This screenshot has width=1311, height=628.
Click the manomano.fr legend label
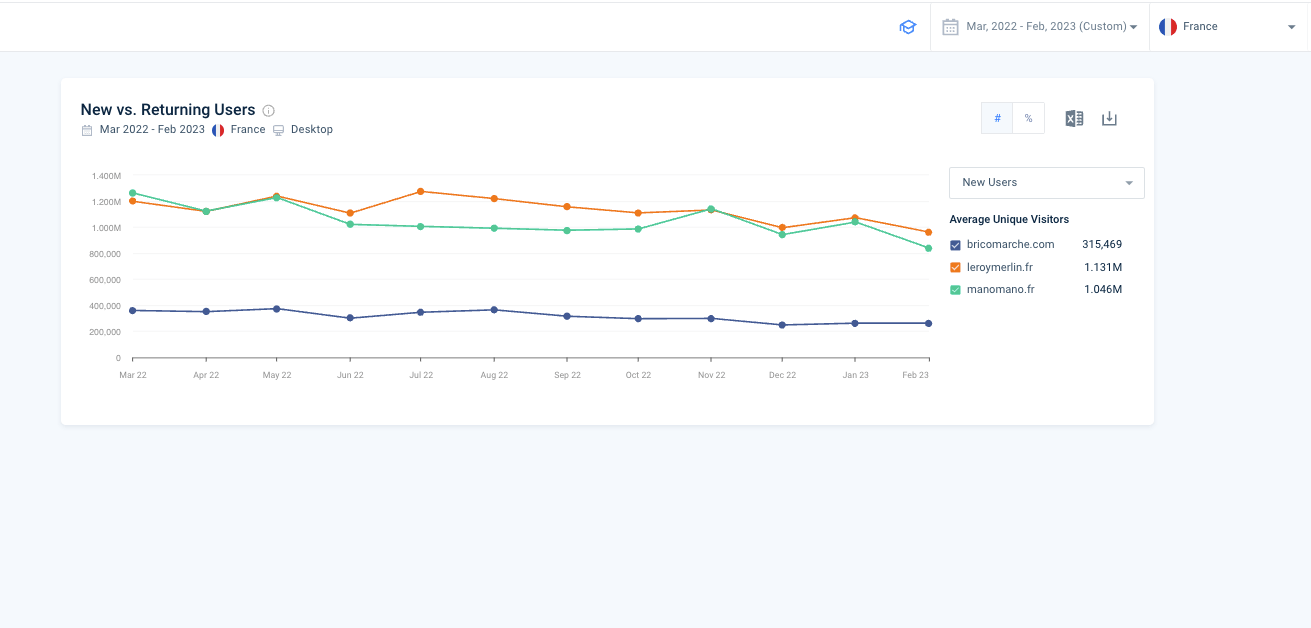click(1000, 290)
